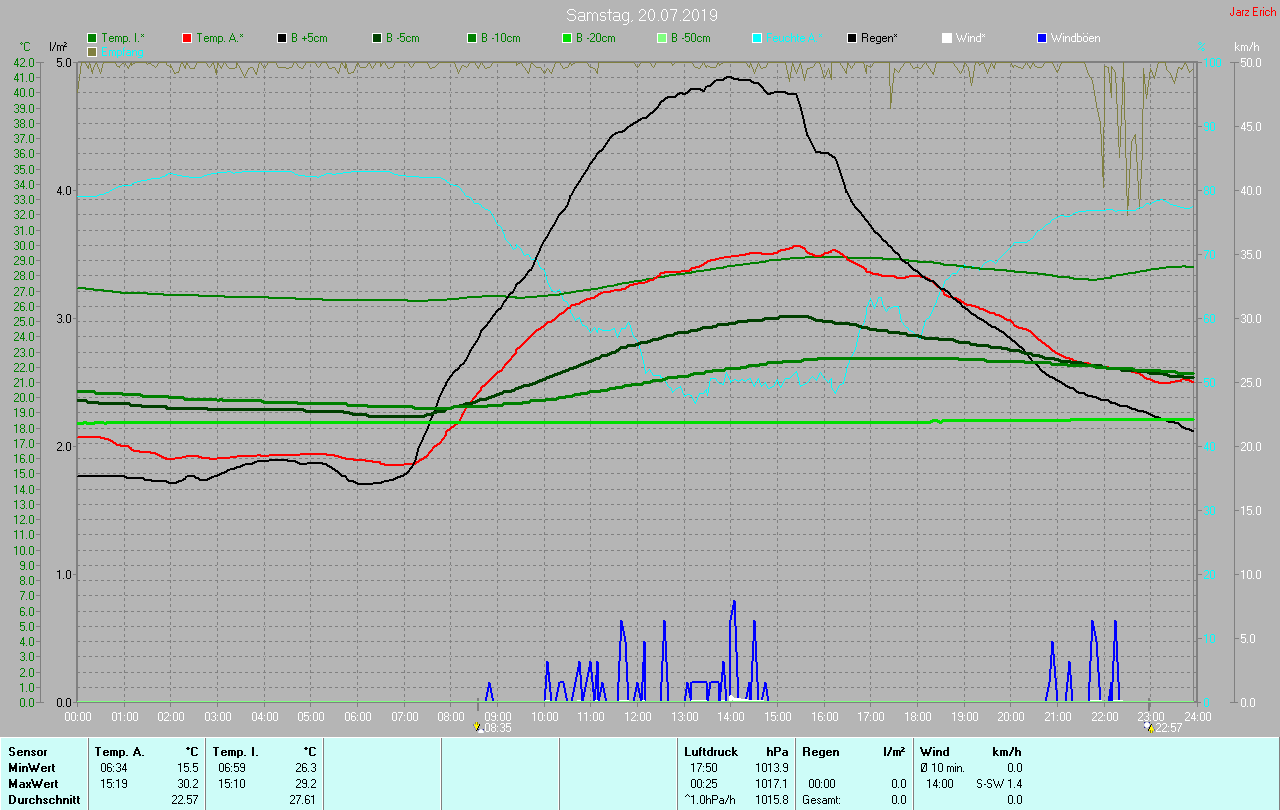Image resolution: width=1280 pixels, height=810 pixels.
Task: Click the 12:00 label on time axis
Action: point(637,716)
